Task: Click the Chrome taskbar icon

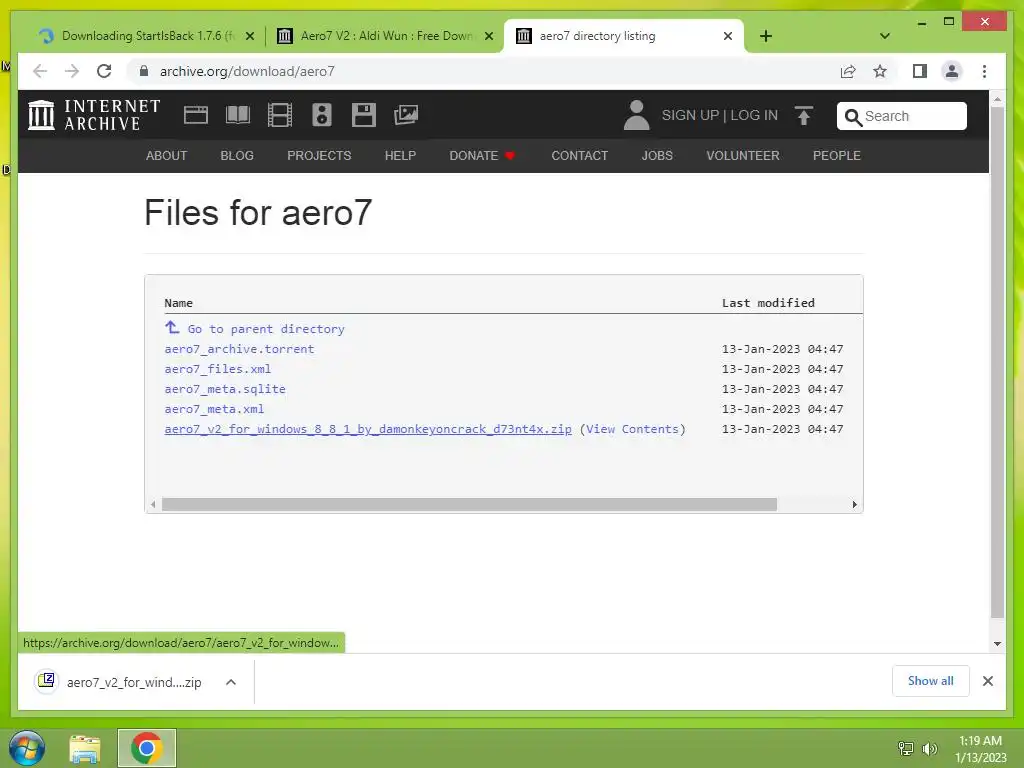Action: tap(146, 748)
